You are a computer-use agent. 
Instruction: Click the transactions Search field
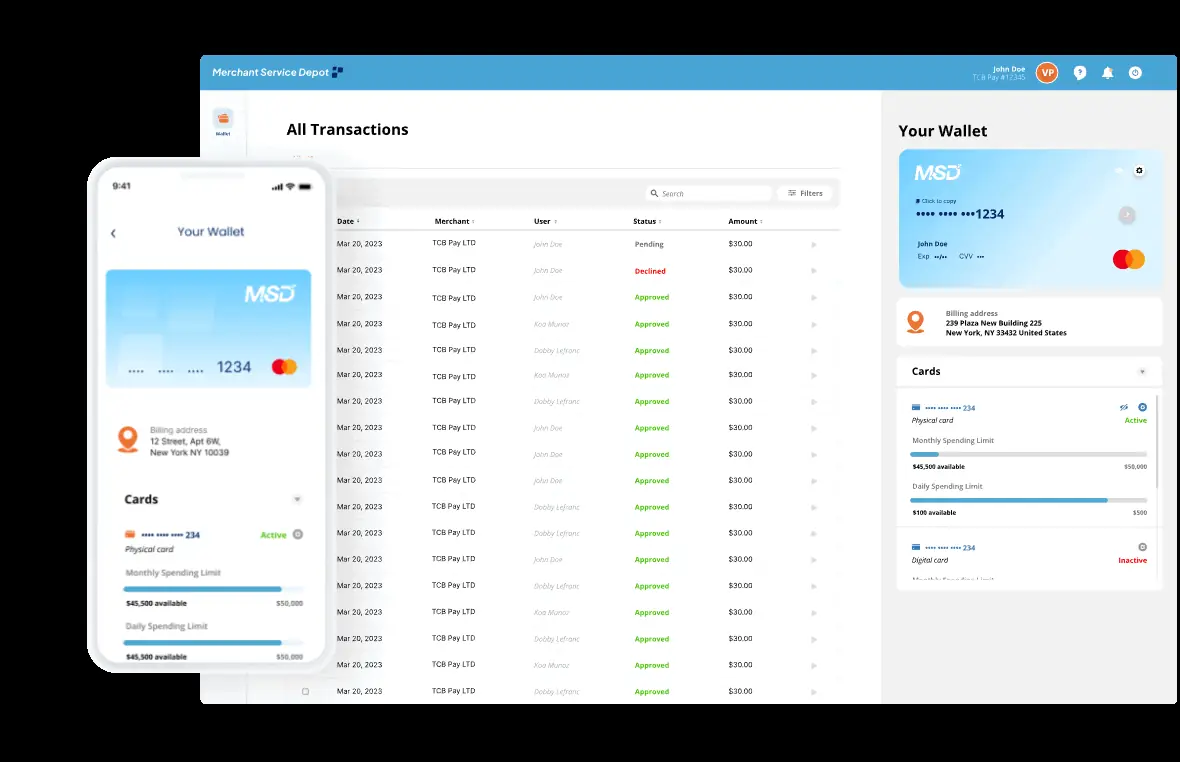[709, 193]
